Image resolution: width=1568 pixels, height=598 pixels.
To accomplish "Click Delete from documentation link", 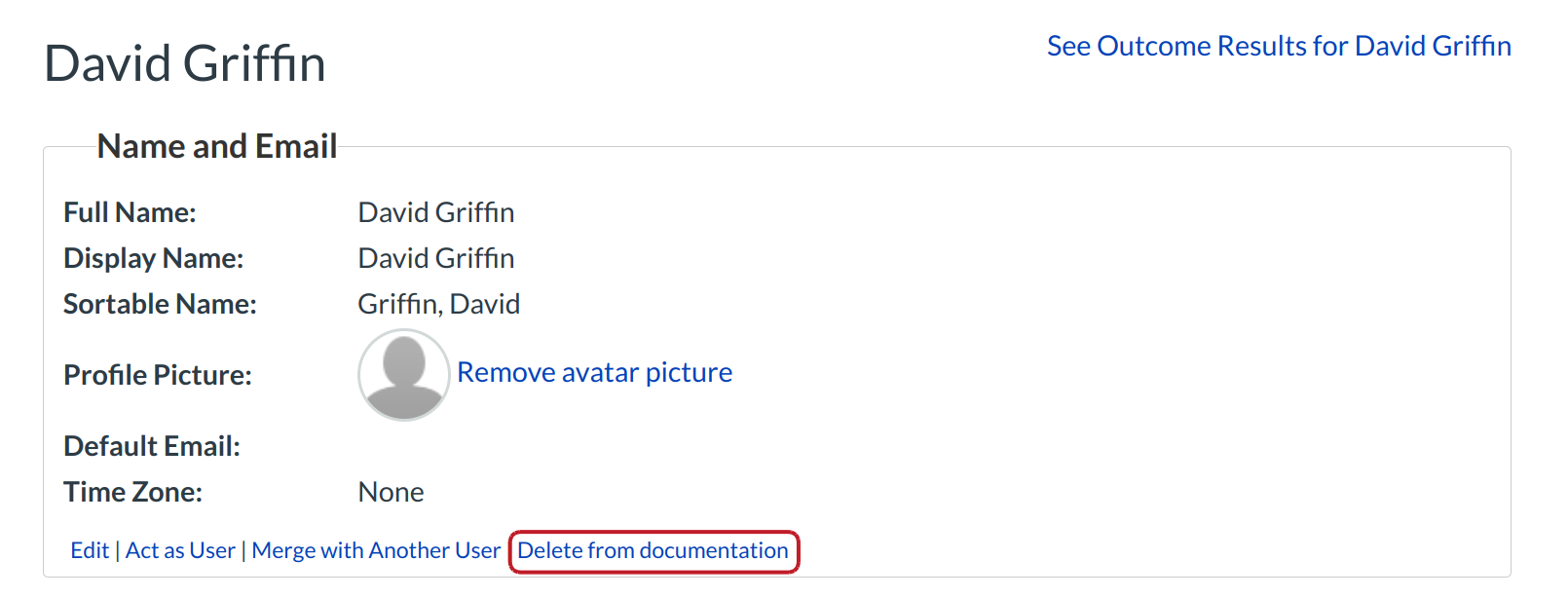I will point(653,550).
